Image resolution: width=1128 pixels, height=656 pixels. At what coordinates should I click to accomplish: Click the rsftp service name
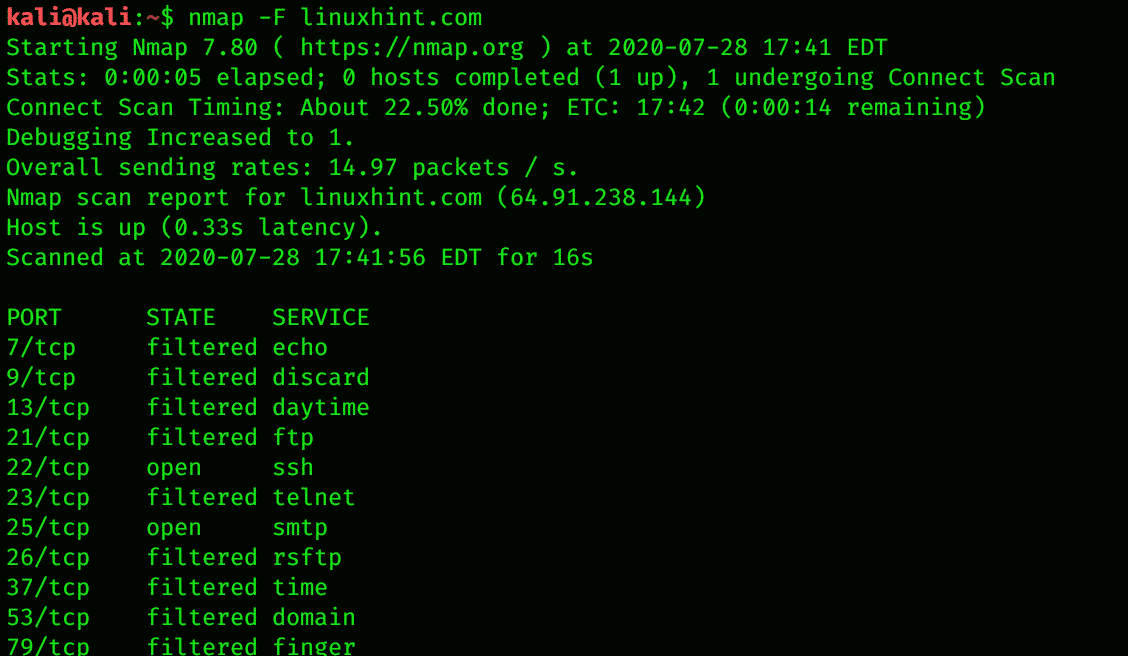tap(307, 557)
